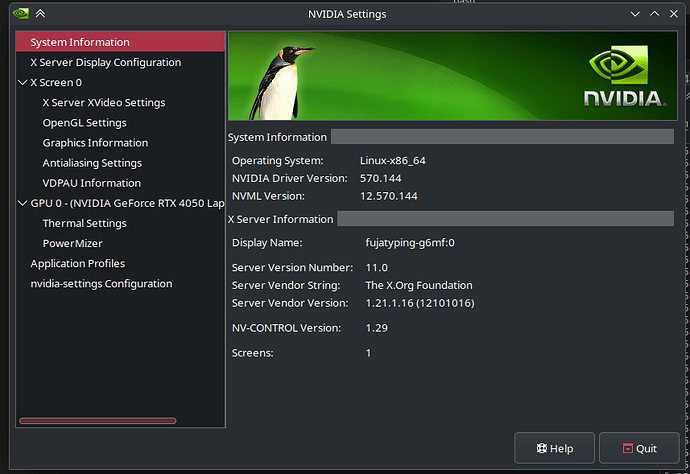The height and width of the screenshot is (474, 690).
Task: Click The X.Org Foundation vendor string
Action: tap(419, 285)
